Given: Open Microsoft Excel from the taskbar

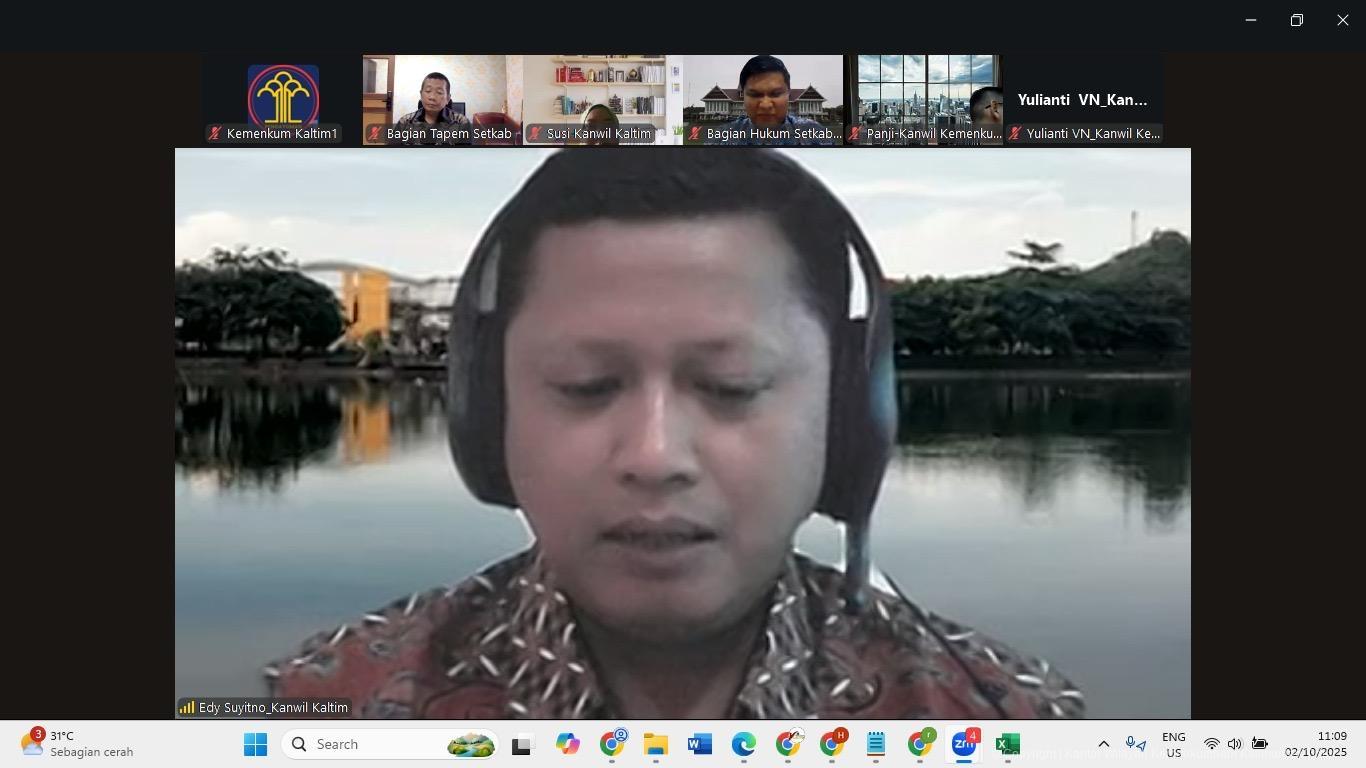Looking at the screenshot, I should (x=1008, y=745).
